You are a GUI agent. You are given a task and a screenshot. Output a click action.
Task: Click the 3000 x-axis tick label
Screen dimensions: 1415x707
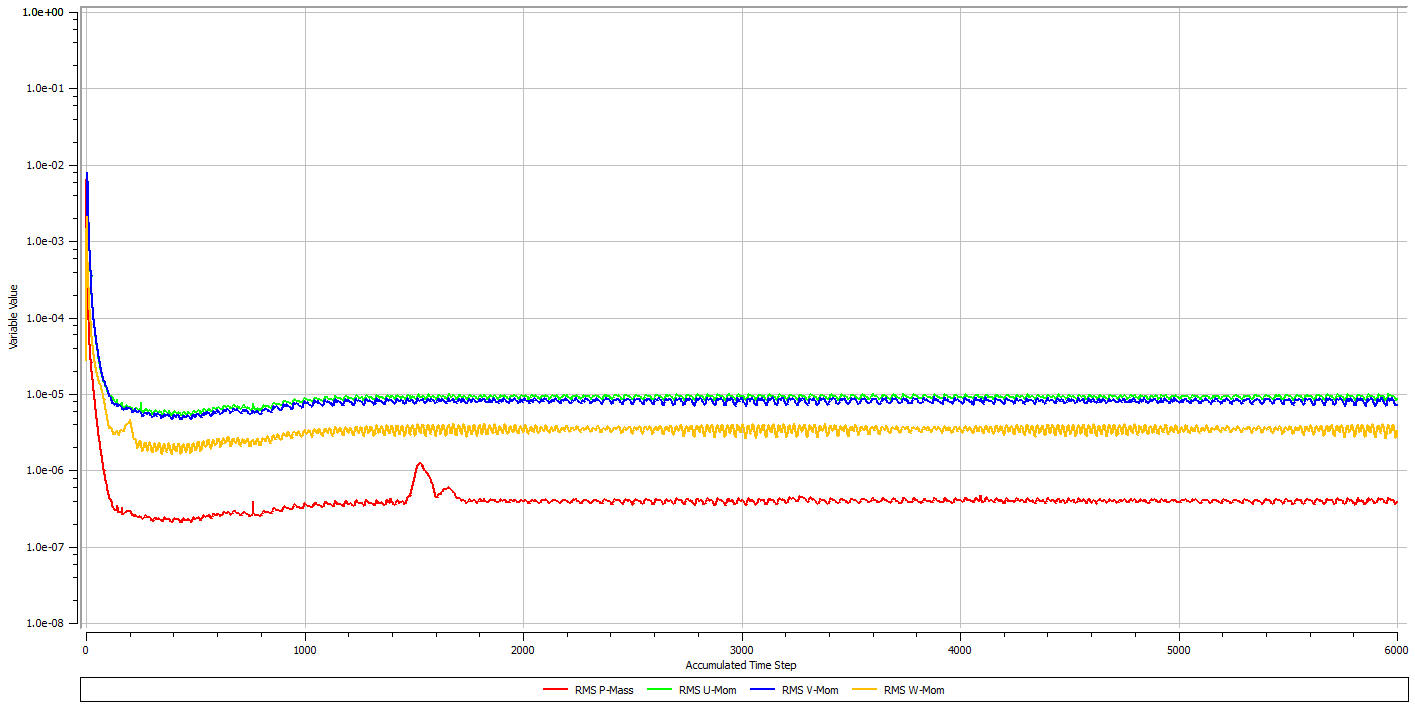click(741, 649)
